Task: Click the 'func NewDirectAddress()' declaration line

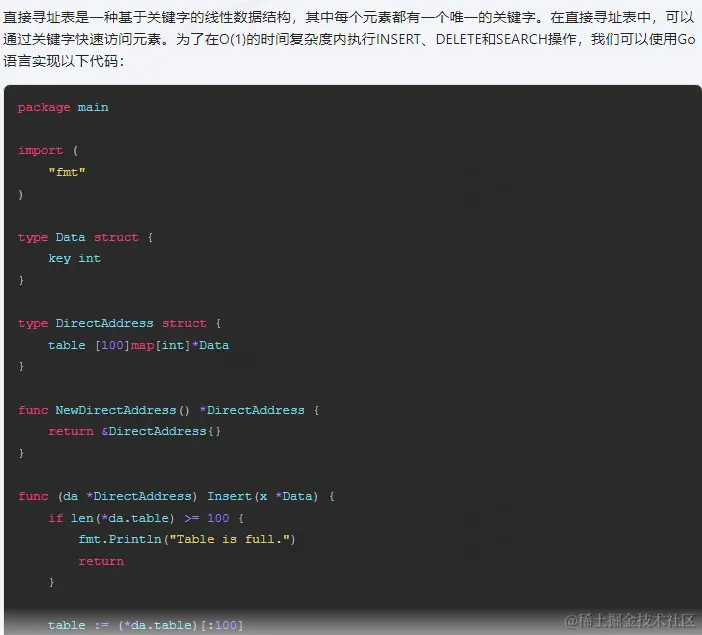Action: tap(168, 410)
